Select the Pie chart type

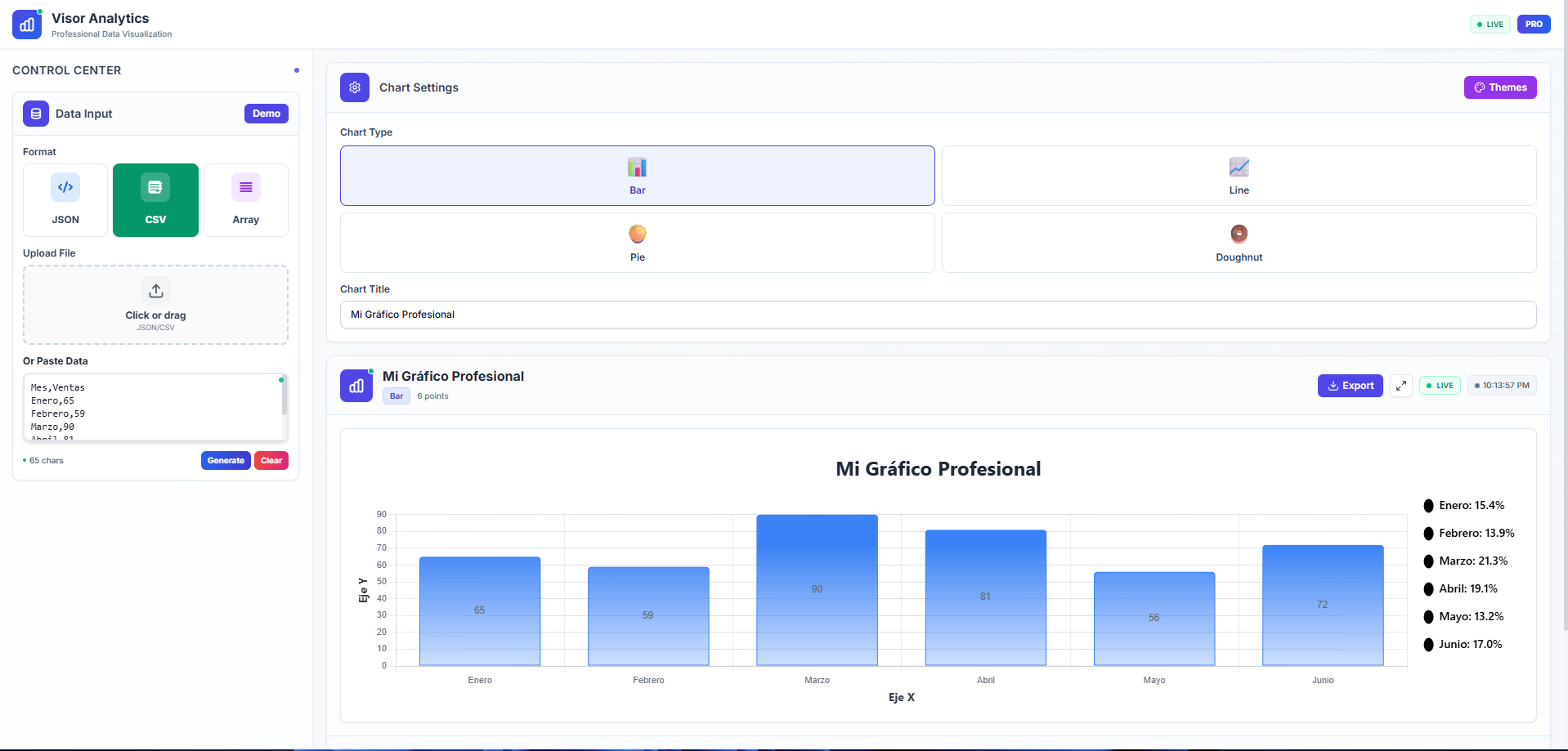point(637,243)
